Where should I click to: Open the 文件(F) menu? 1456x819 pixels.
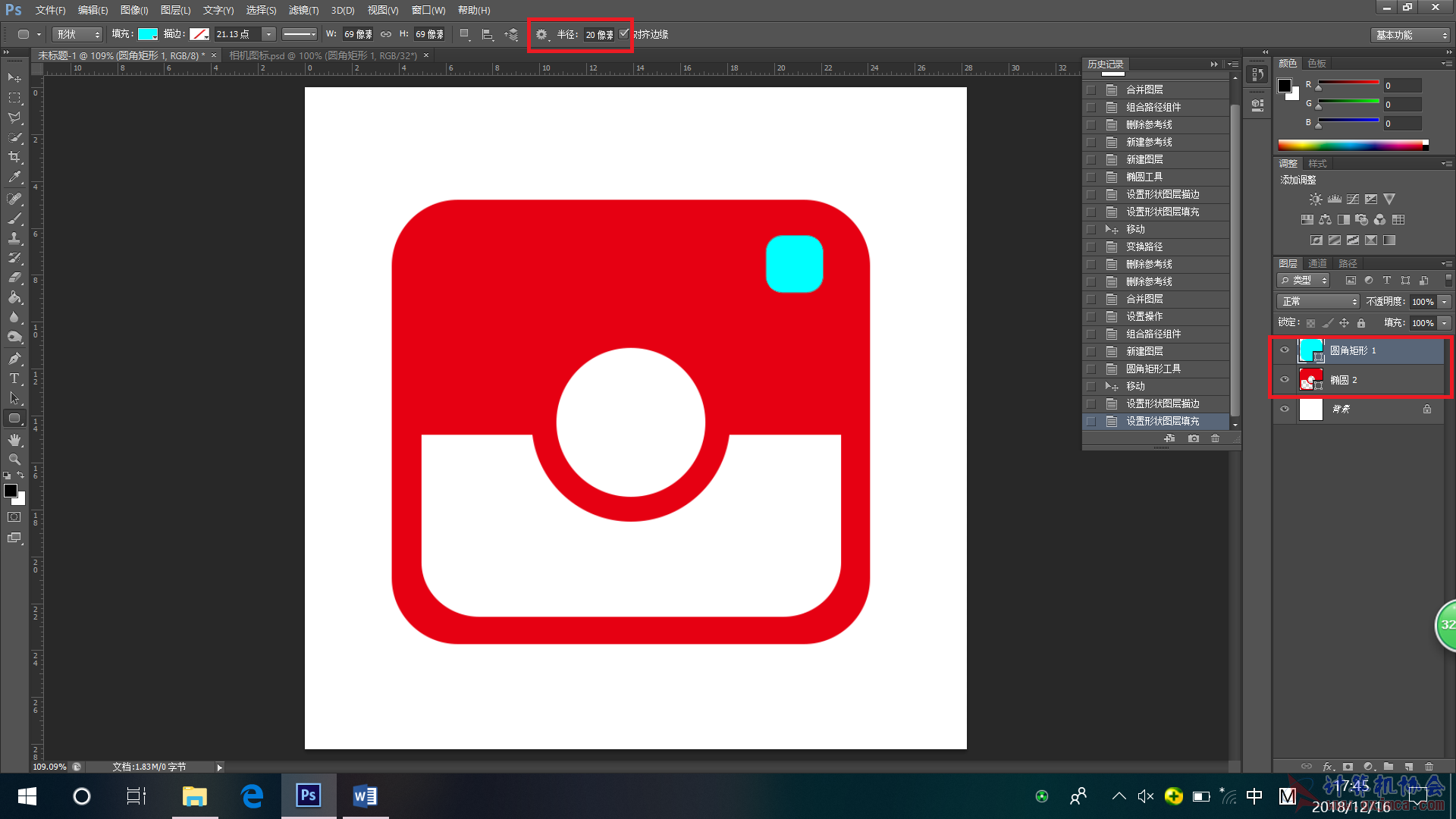point(50,10)
